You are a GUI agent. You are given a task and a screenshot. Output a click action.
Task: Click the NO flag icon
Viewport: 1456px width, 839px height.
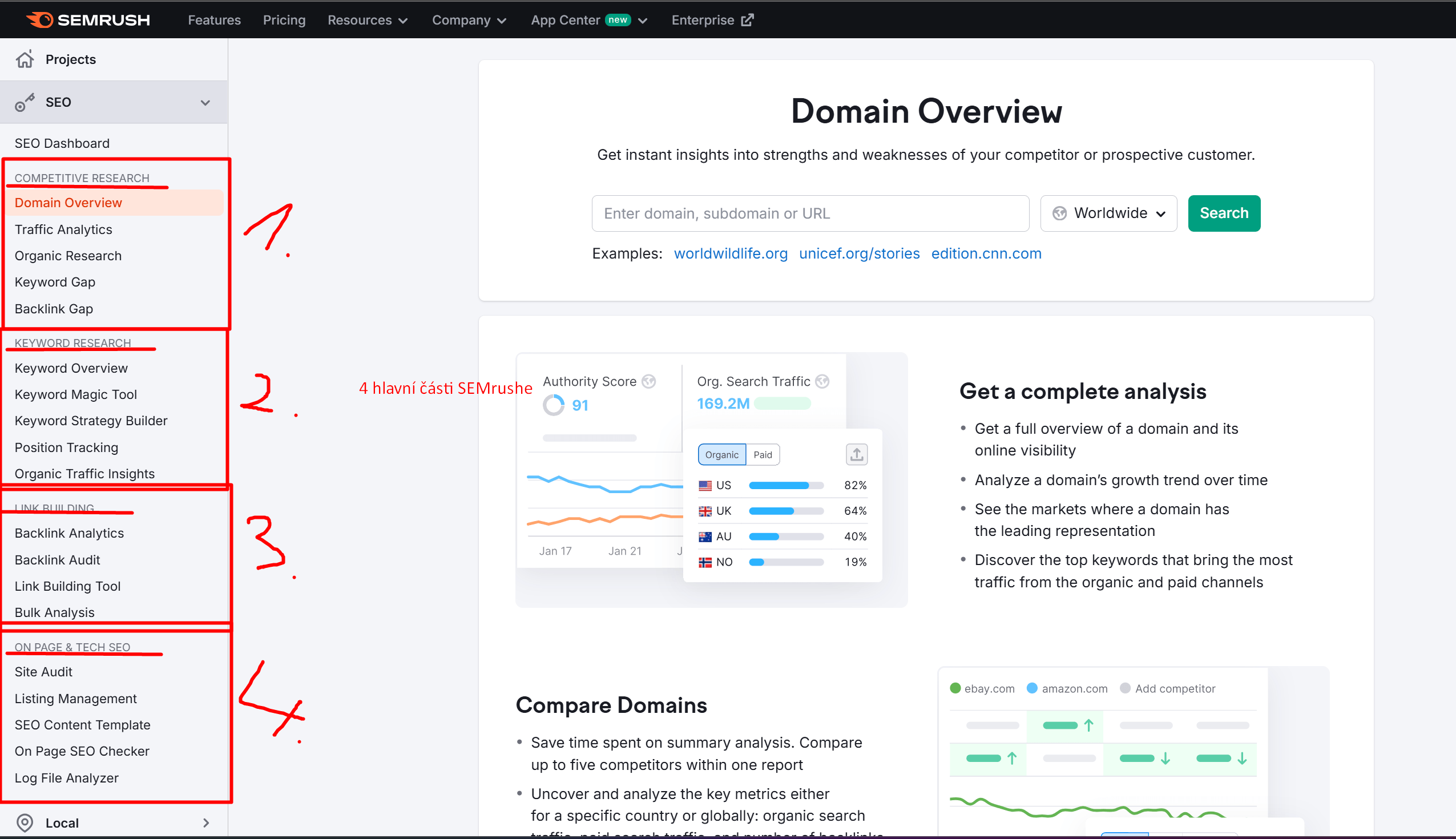[705, 562]
